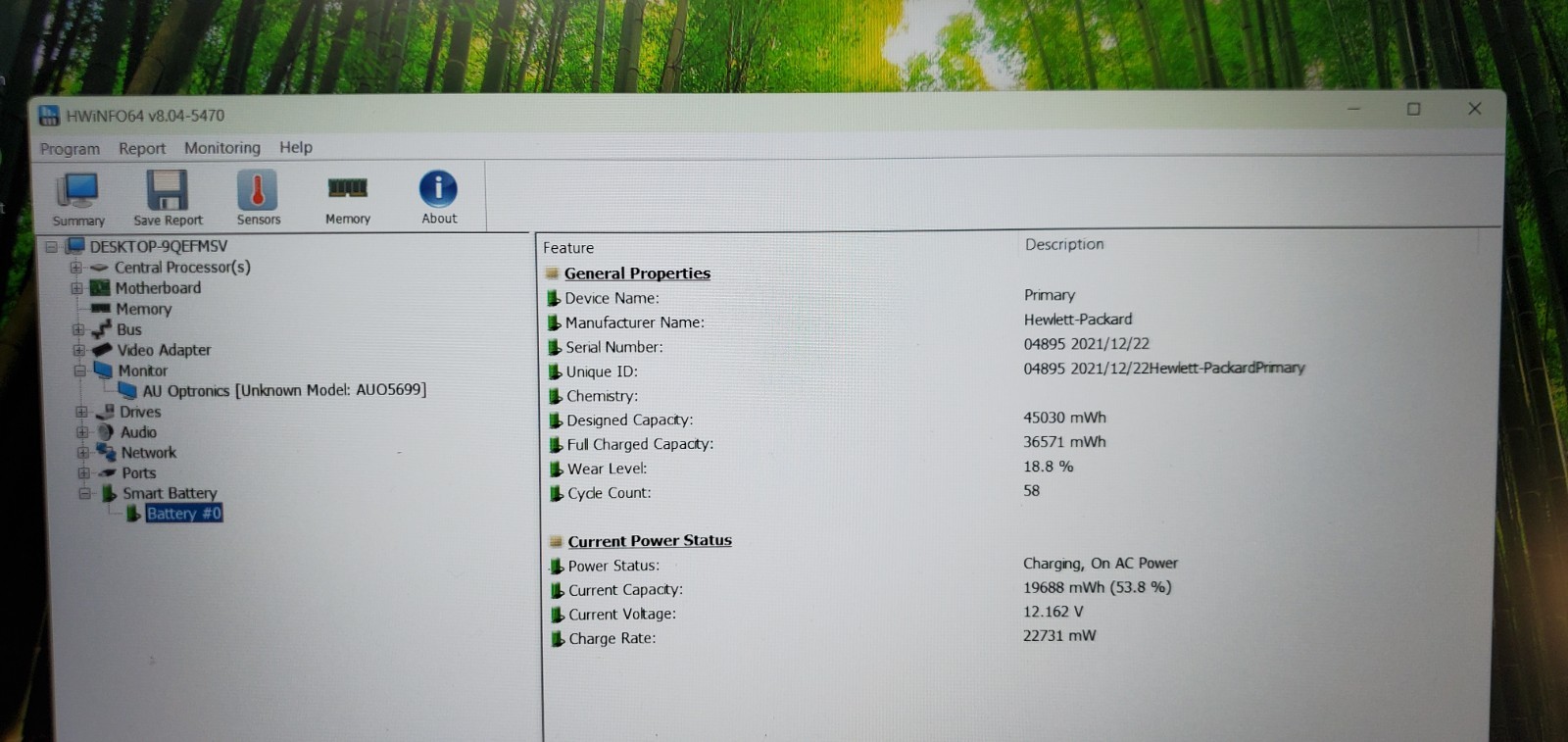
Task: Select the Motherboard tree item
Action: (x=158, y=288)
